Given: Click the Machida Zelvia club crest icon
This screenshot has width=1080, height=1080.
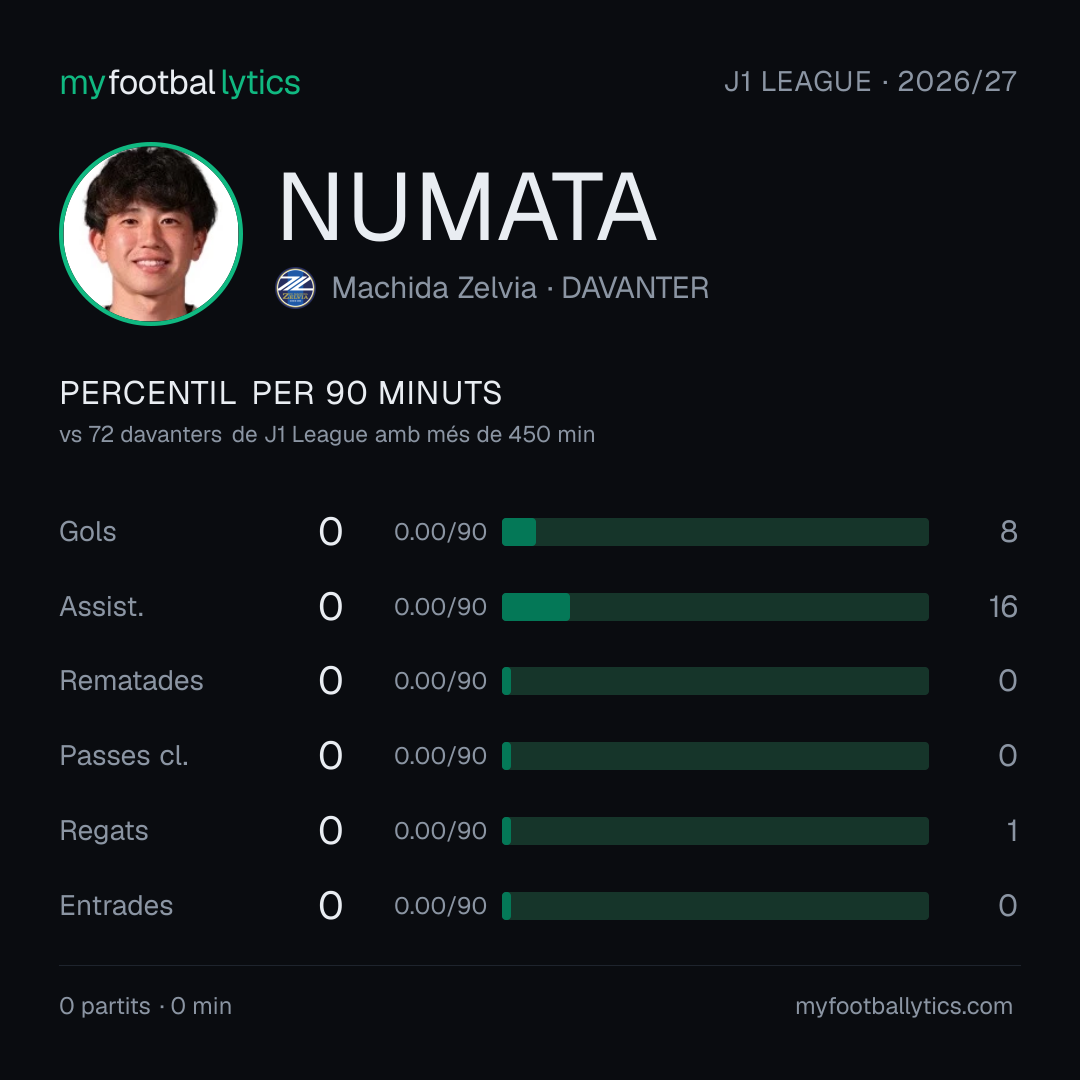Looking at the screenshot, I should (295, 288).
